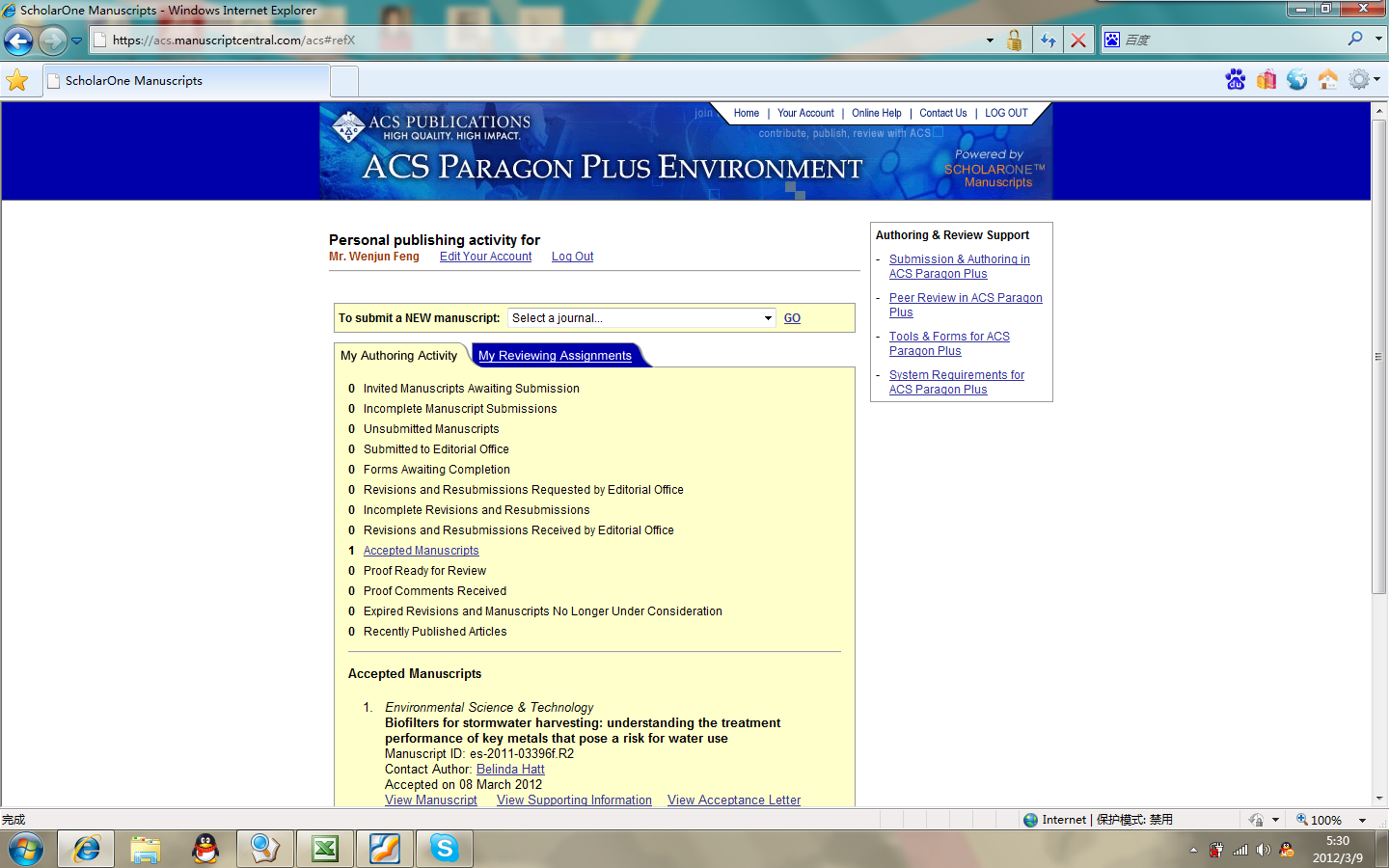Expand the Select a journal dropdown
The height and width of the screenshot is (868, 1389).
click(x=641, y=318)
